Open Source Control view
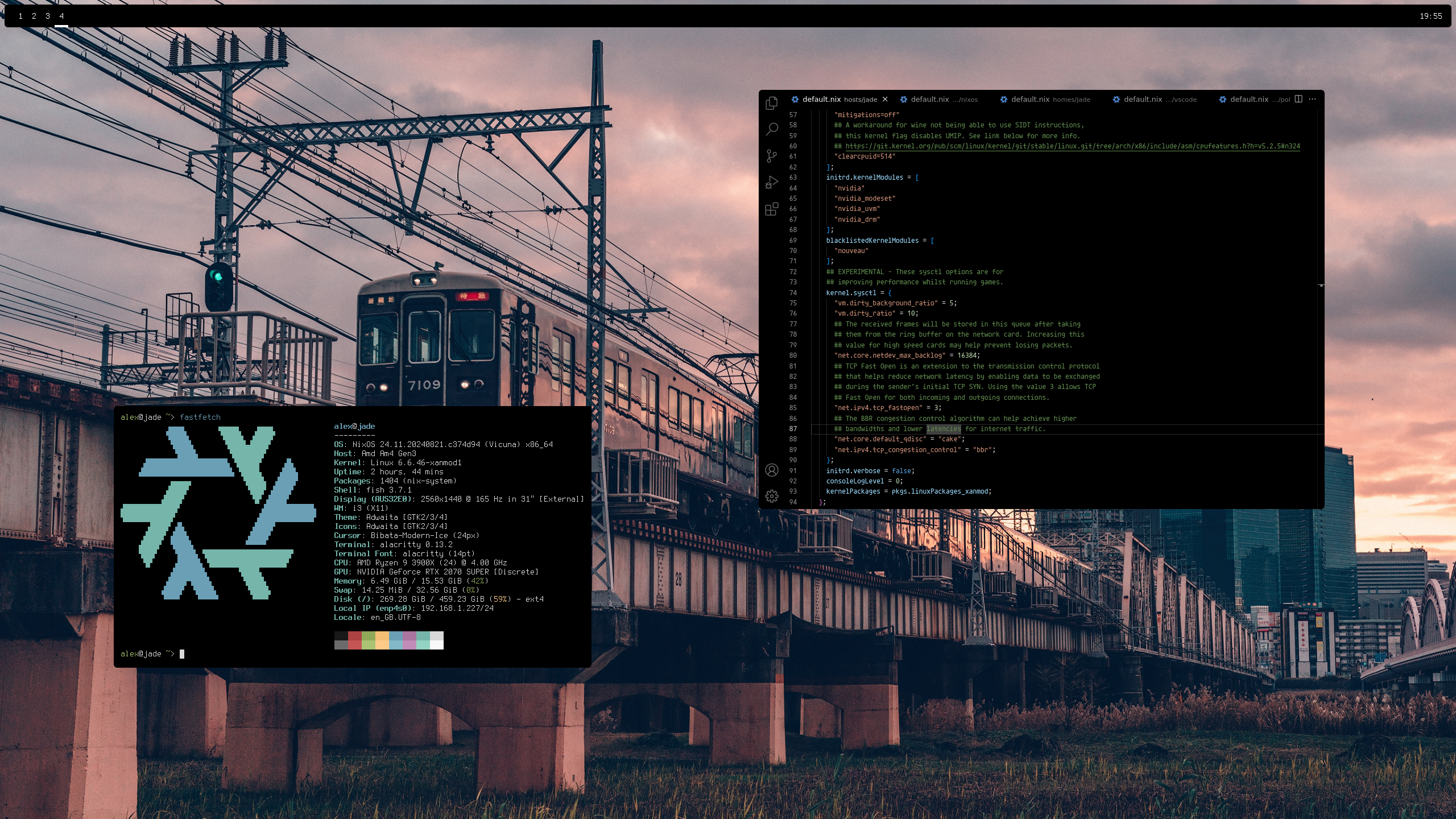The width and height of the screenshot is (1456, 819). click(x=772, y=156)
